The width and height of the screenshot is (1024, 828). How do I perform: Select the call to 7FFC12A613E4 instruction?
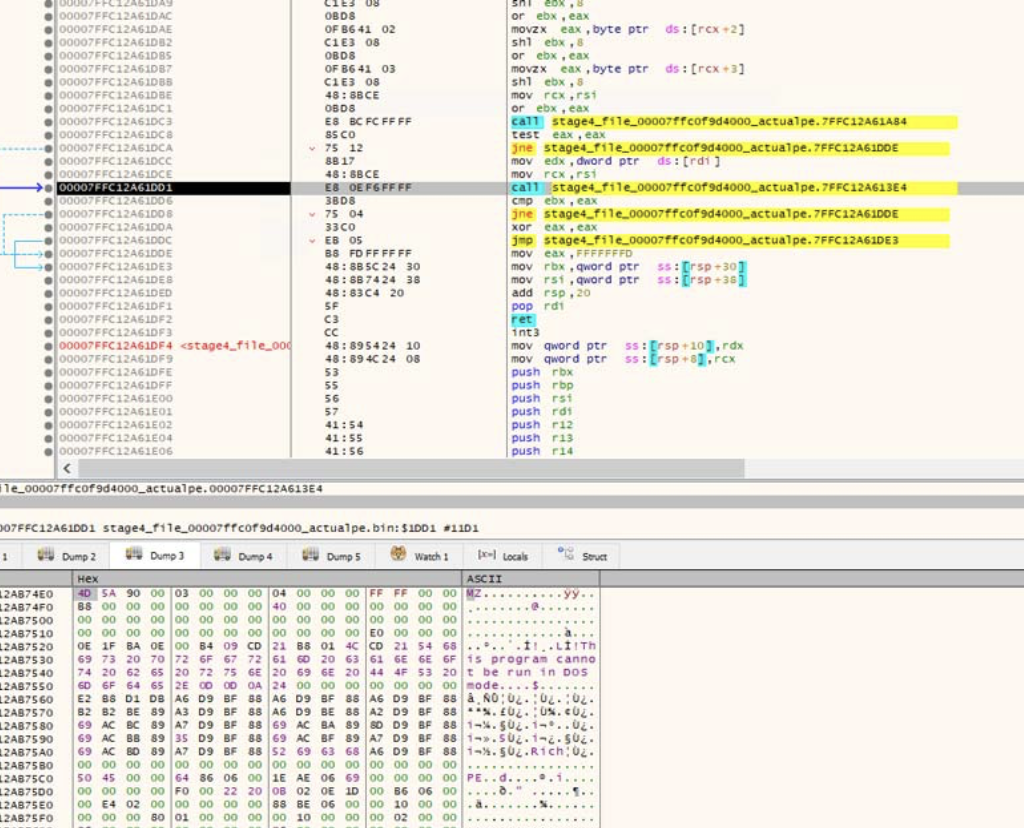coord(734,188)
